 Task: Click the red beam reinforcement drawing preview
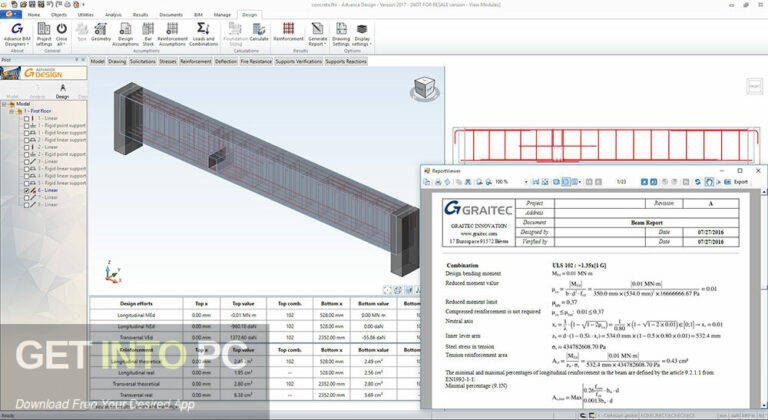click(604, 145)
